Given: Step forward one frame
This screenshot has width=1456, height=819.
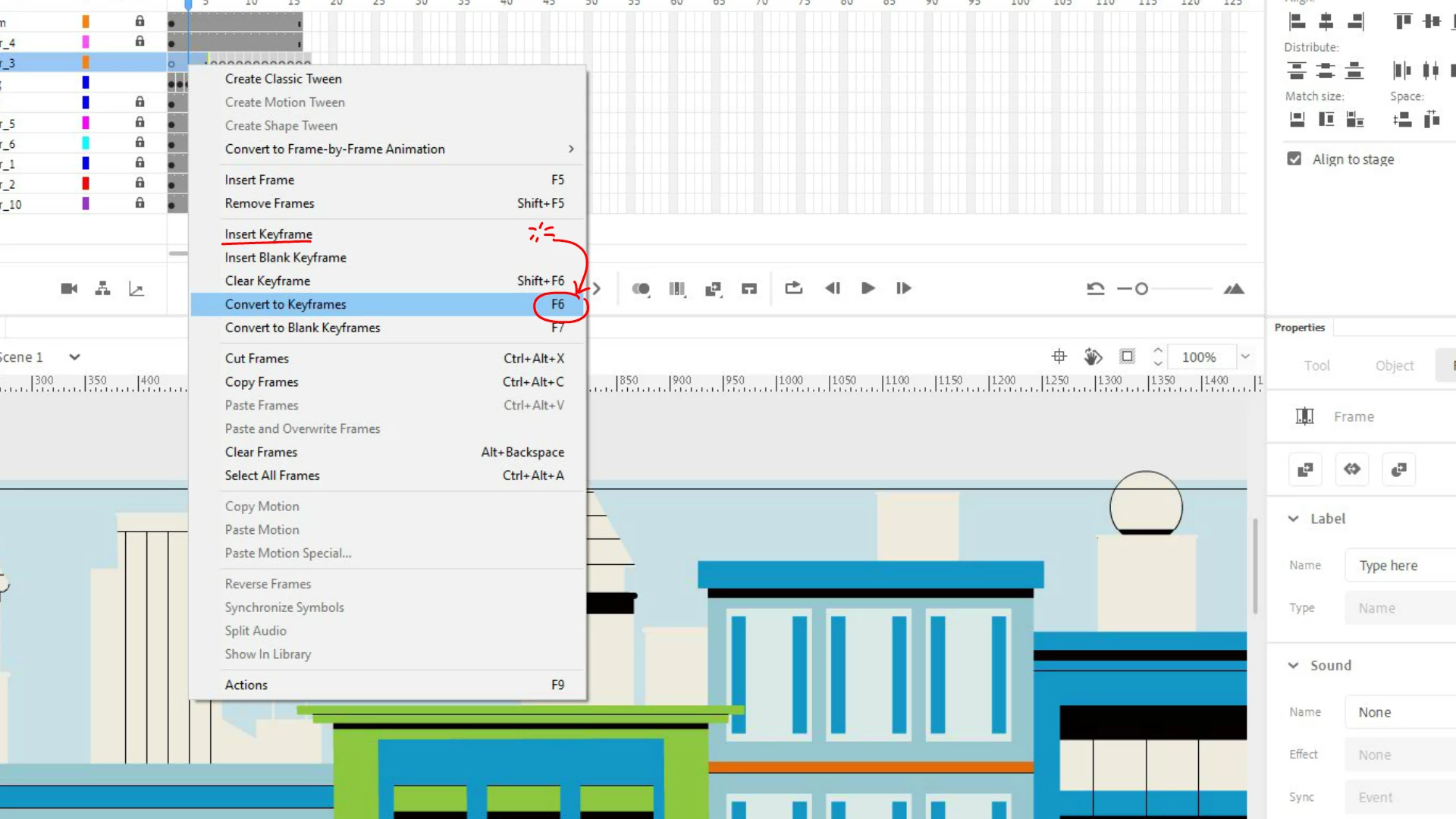Looking at the screenshot, I should [903, 288].
